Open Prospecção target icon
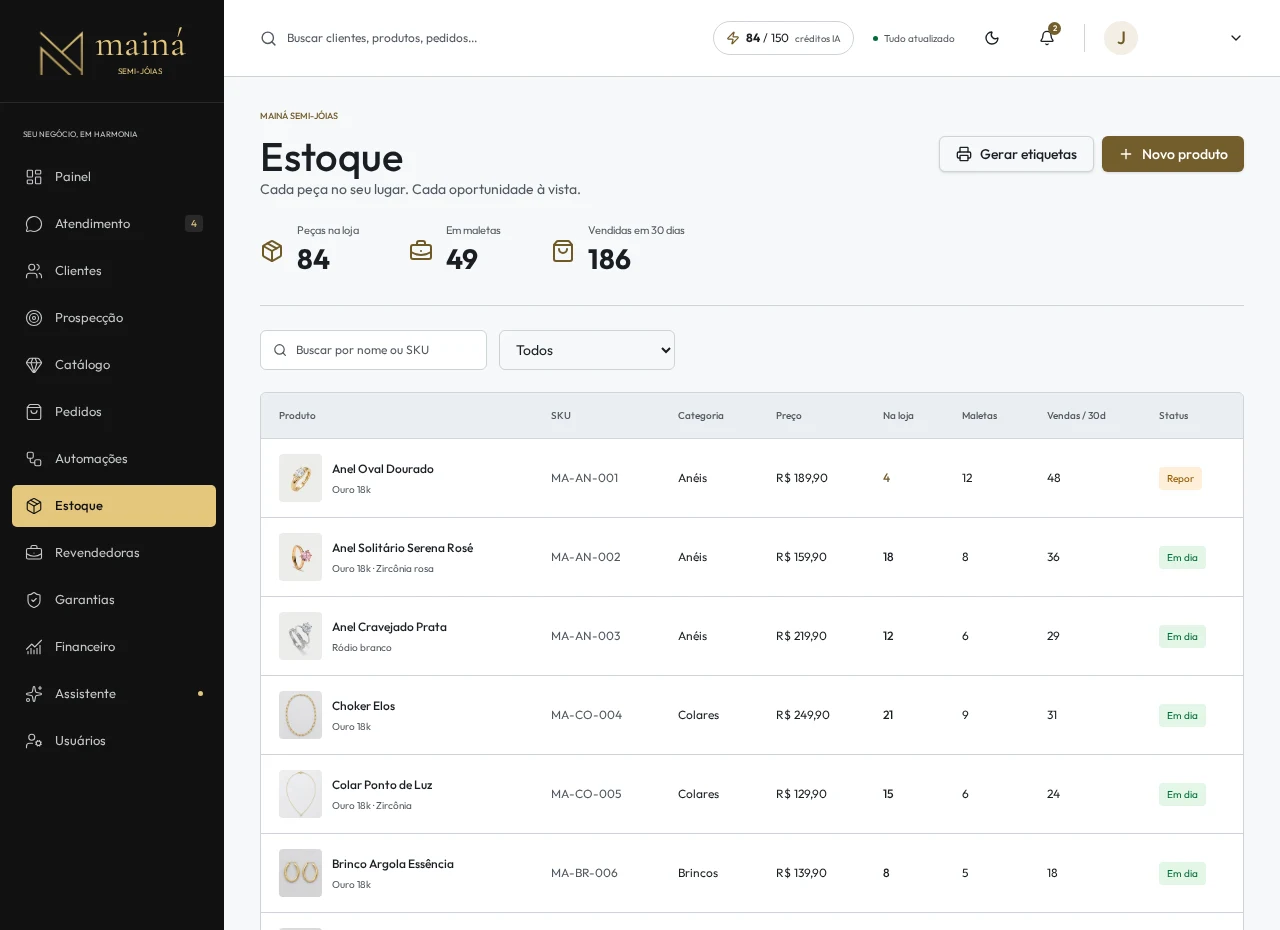This screenshot has height=930, width=1280. click(x=34, y=318)
